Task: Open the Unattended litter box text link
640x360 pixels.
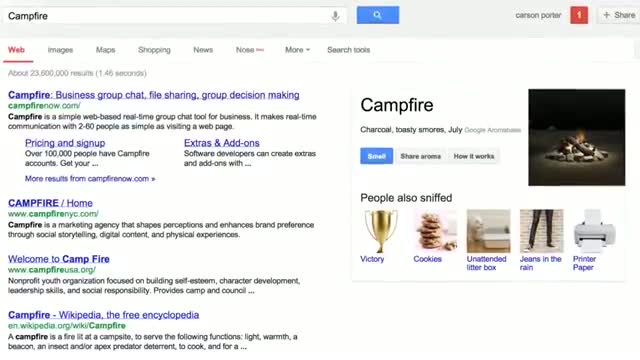Action: pos(486,263)
